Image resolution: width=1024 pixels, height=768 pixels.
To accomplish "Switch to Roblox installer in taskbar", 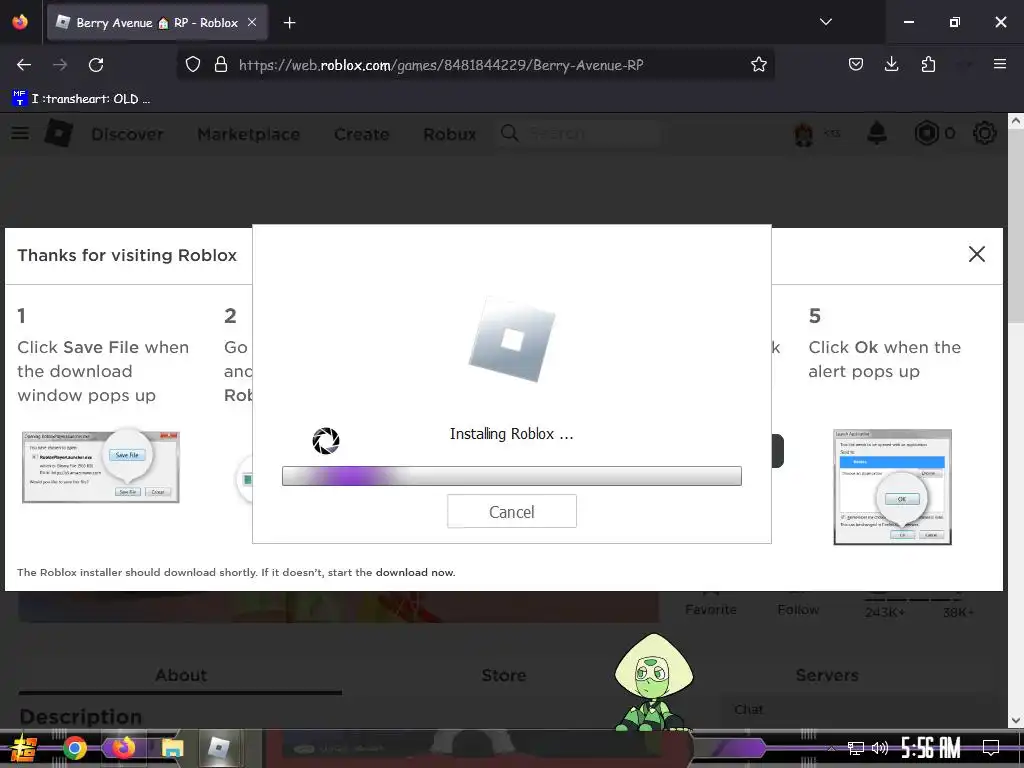I will [x=219, y=748].
